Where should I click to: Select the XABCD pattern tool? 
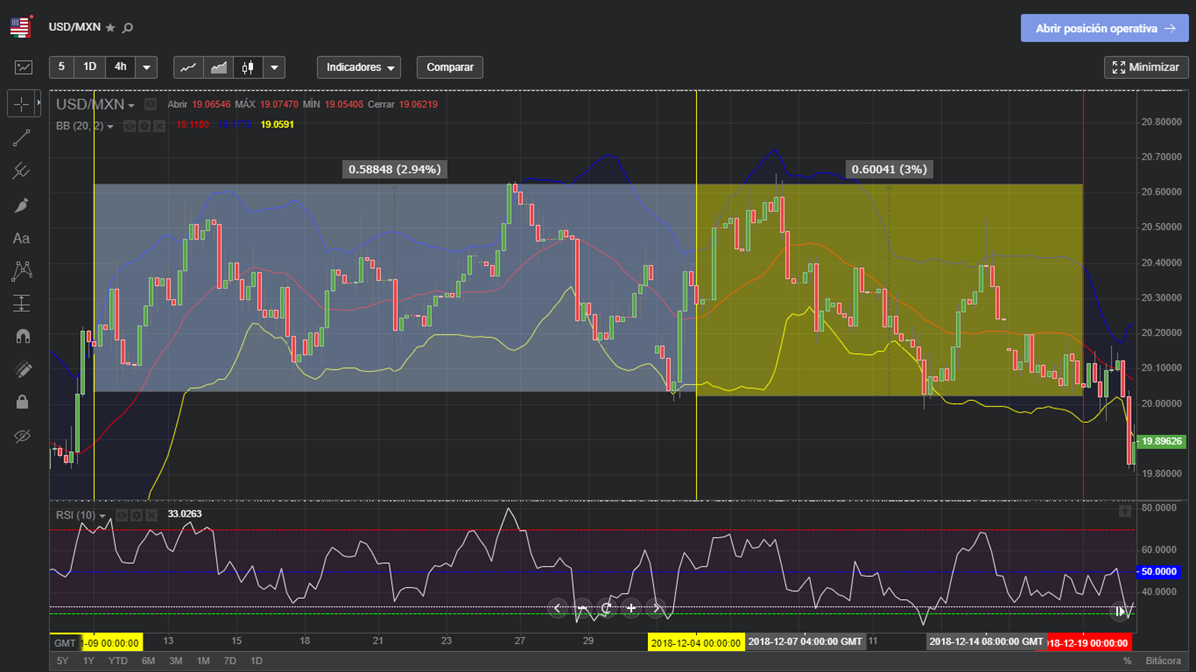tap(23, 271)
